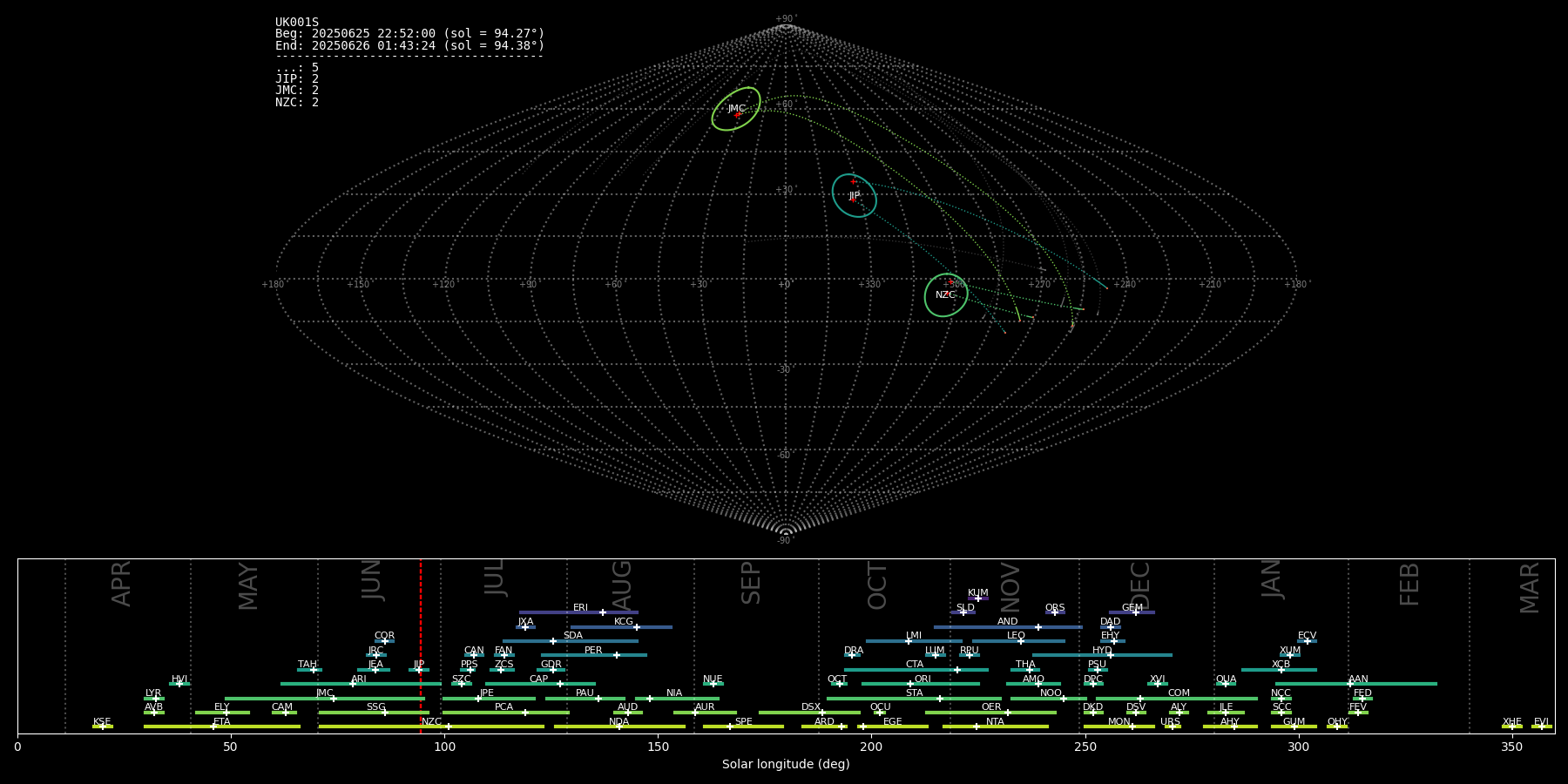Click the LMI shower label in timeline

914,635
